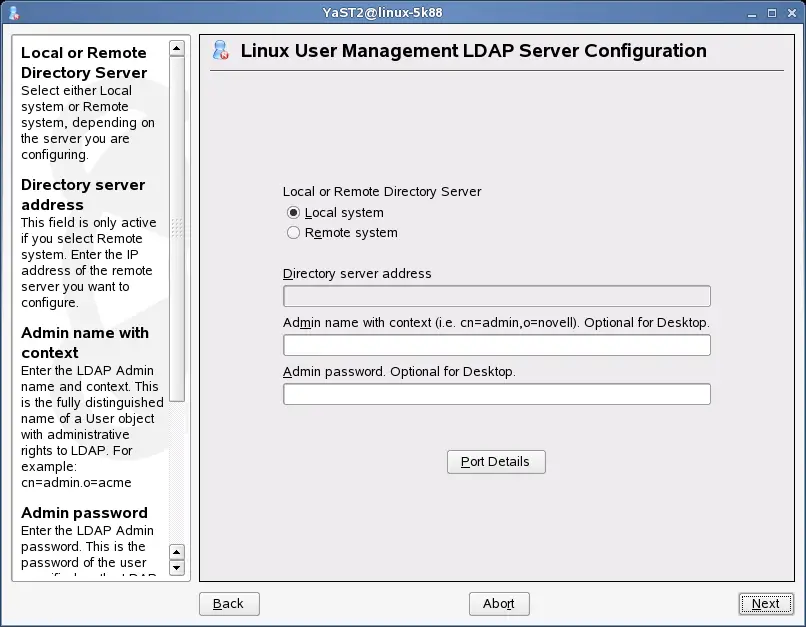This screenshot has height=627, width=806.
Task: Click the help panel bottom-most scroll down arrow
Action: [177, 568]
